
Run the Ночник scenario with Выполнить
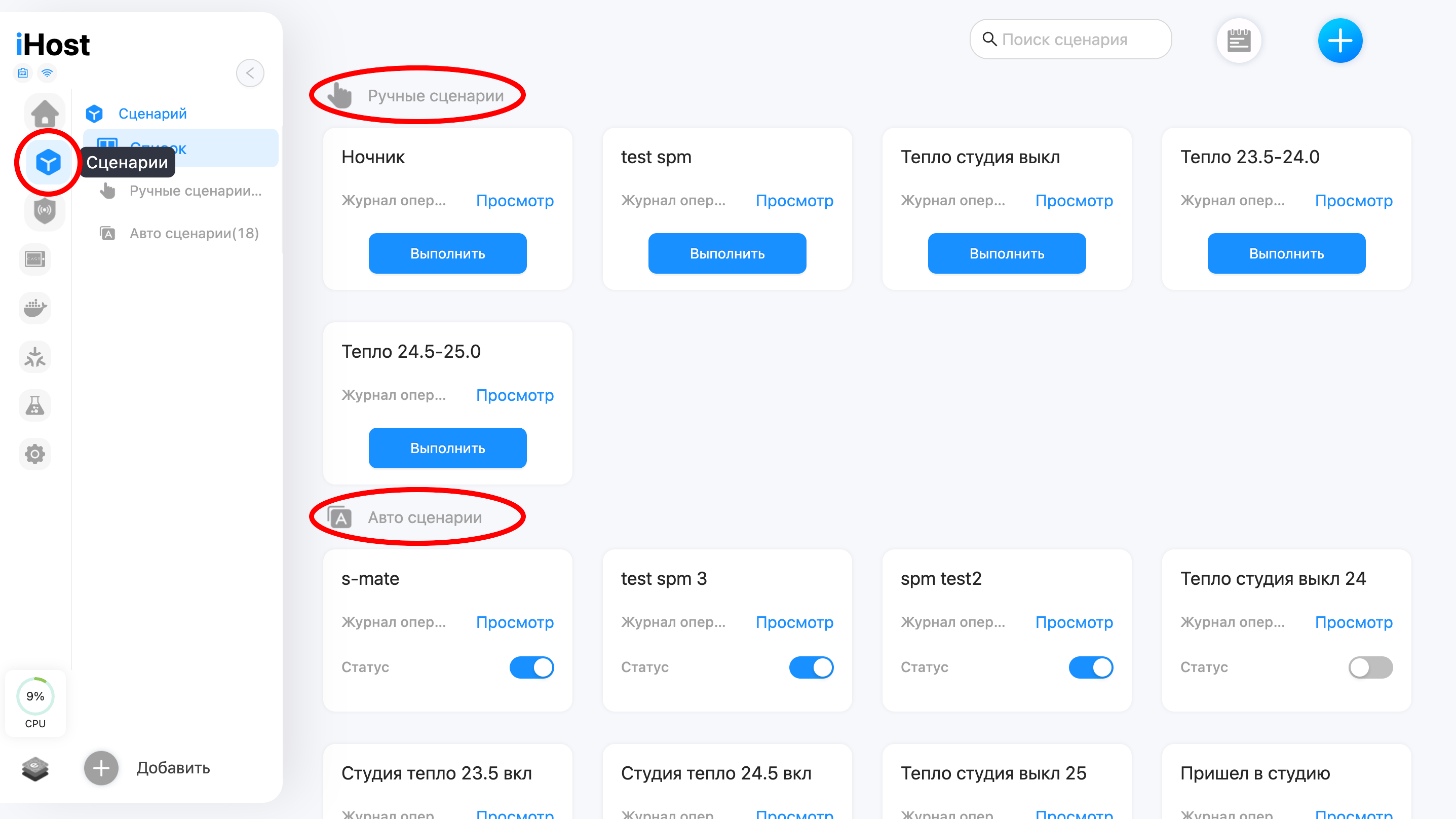447,253
